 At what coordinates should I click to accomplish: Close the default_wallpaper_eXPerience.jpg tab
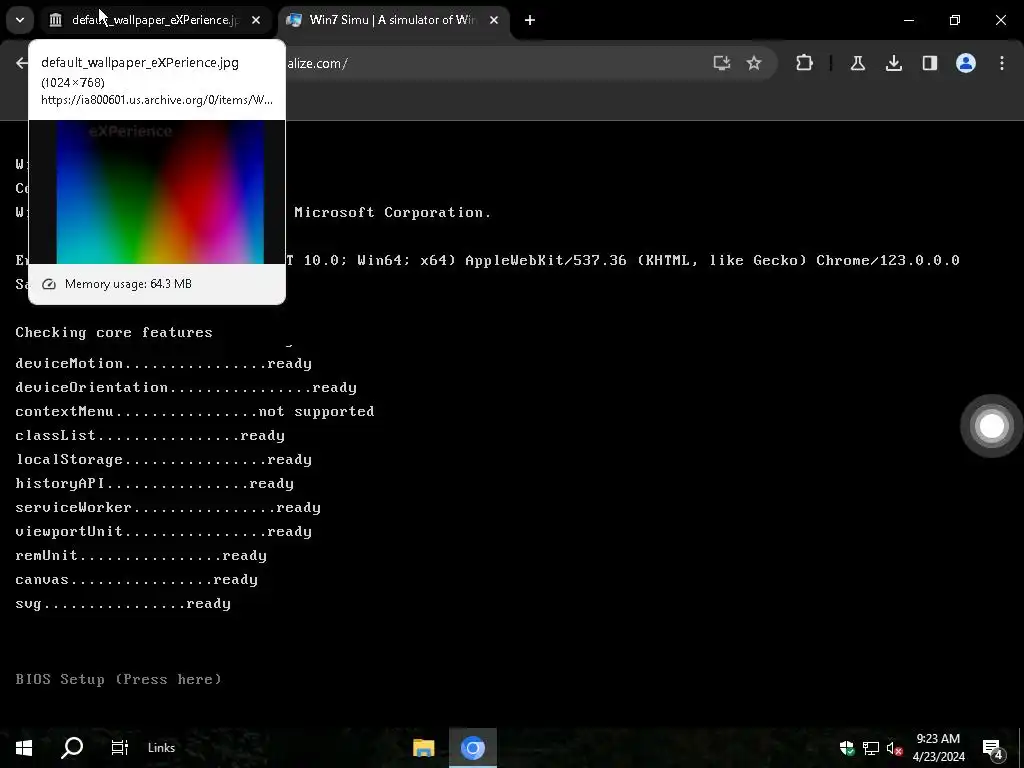pyautogui.click(x=256, y=20)
